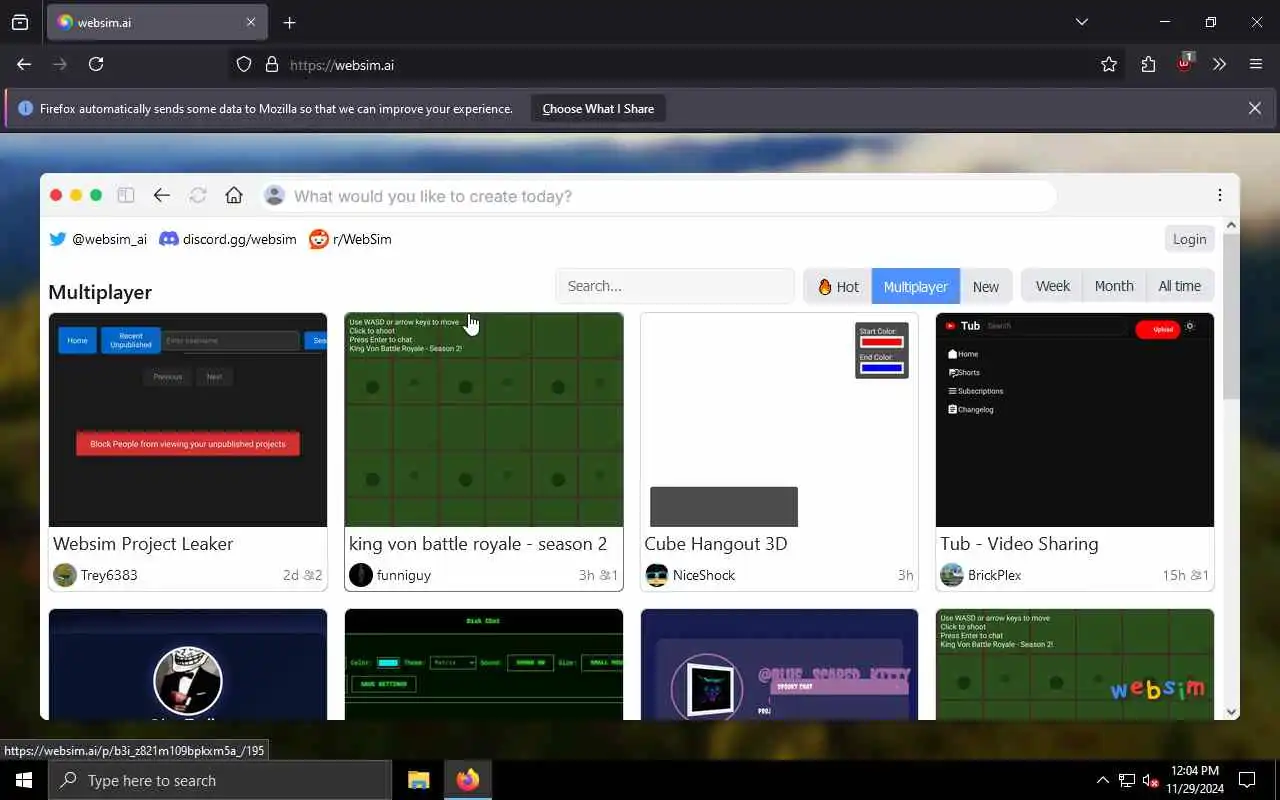Open a new tab with plus button
The width and height of the screenshot is (1280, 800).
point(289,22)
